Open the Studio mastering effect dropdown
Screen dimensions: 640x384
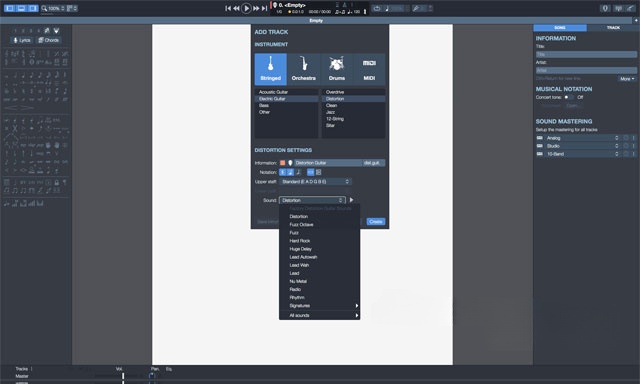[582, 146]
